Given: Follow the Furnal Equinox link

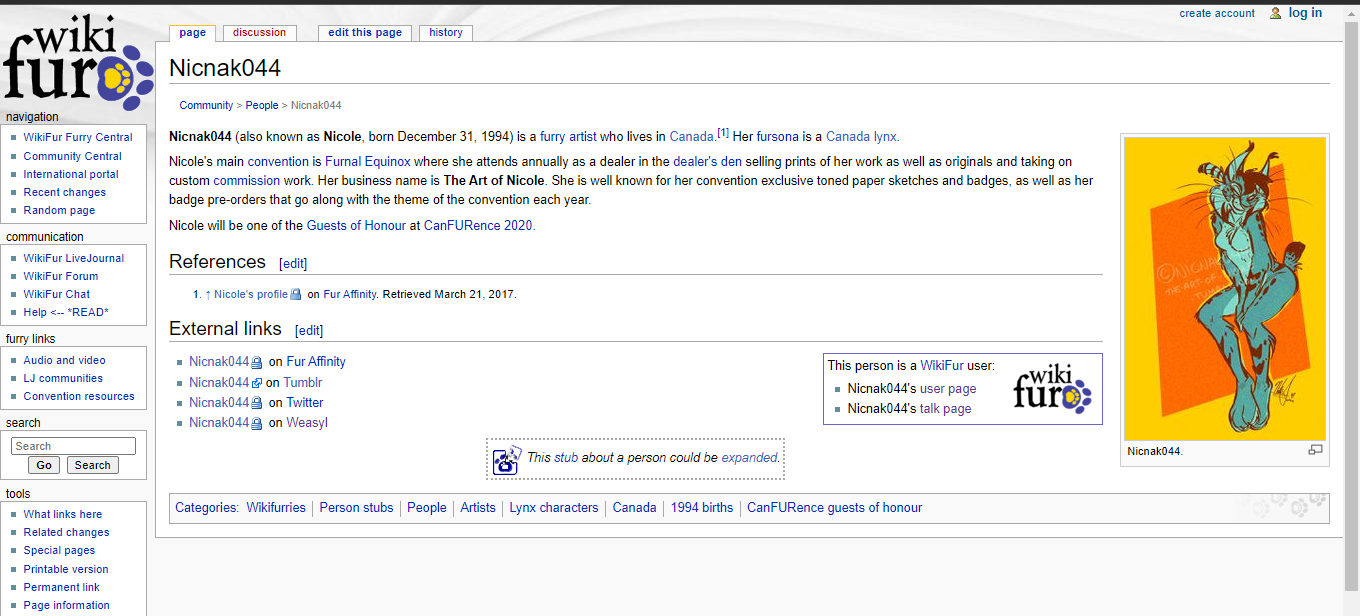Looking at the screenshot, I should pos(368,161).
